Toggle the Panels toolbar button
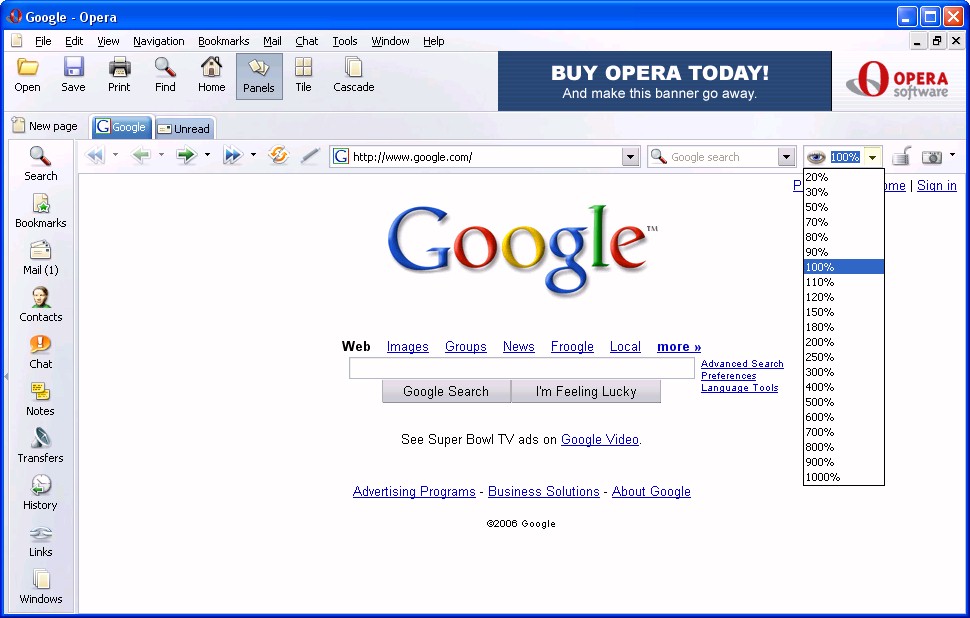Viewport: 970px width, 618px height. point(259,76)
